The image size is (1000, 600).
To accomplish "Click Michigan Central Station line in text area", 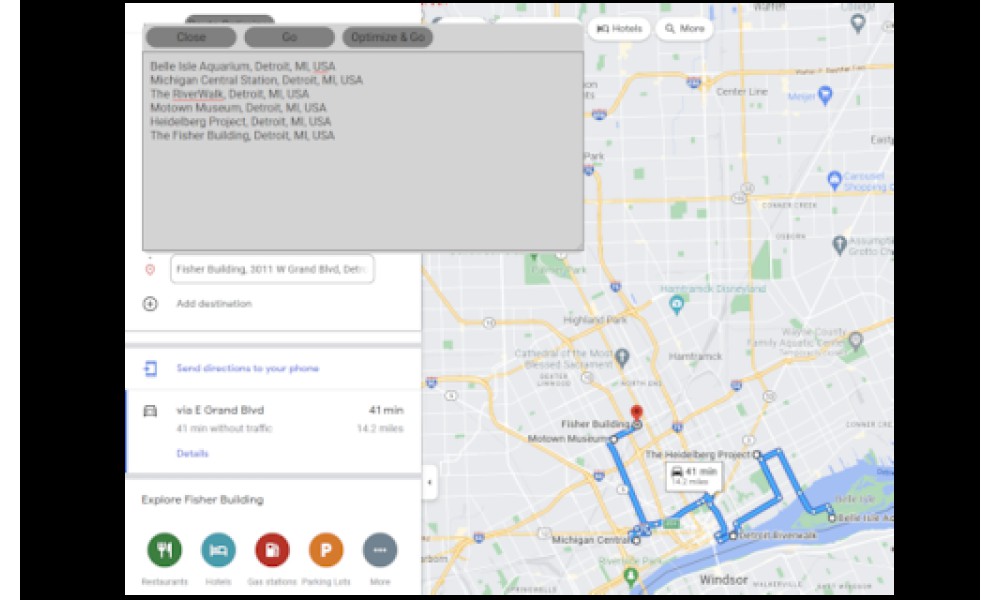I will point(256,80).
